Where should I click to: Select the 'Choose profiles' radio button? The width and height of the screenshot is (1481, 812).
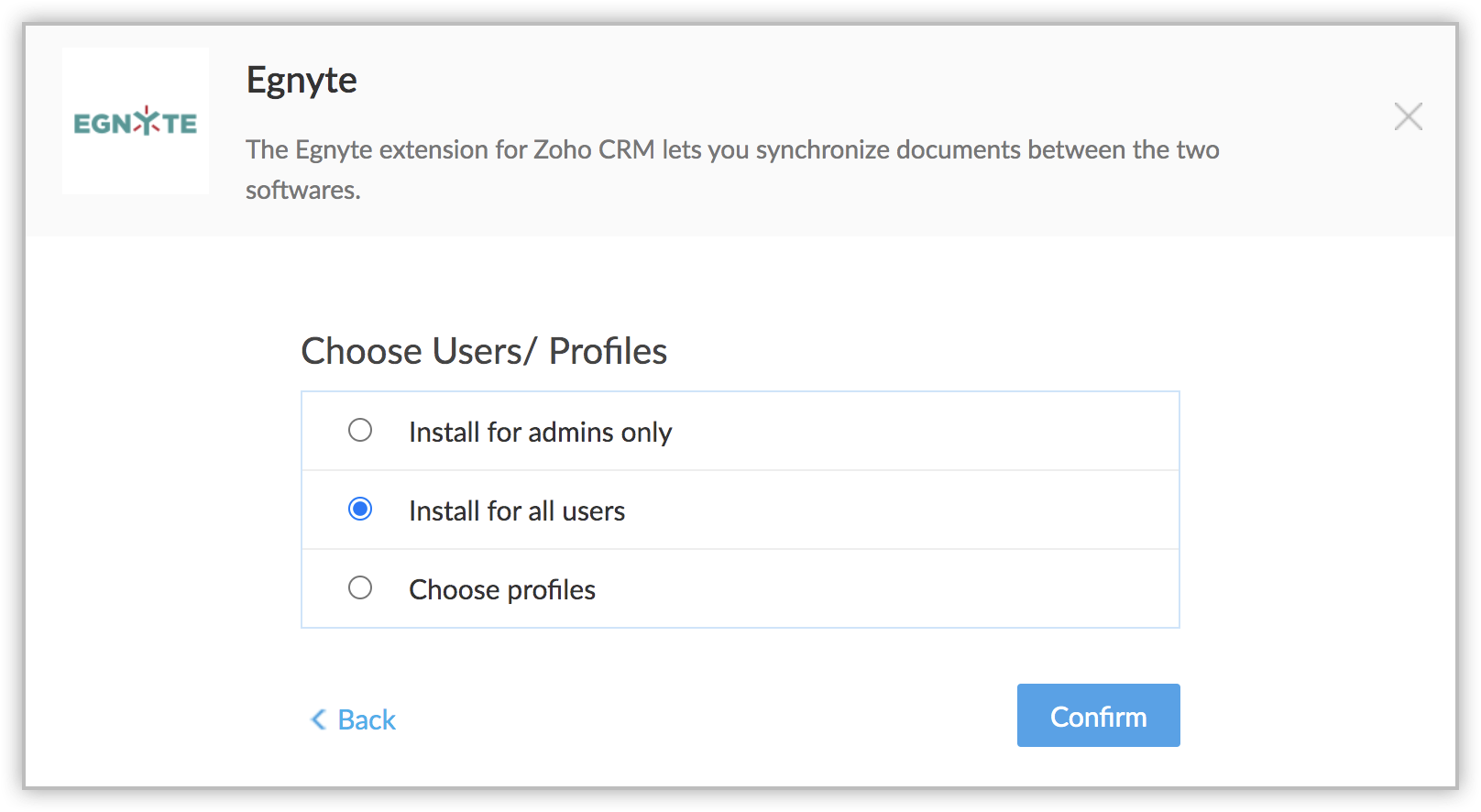(360, 587)
